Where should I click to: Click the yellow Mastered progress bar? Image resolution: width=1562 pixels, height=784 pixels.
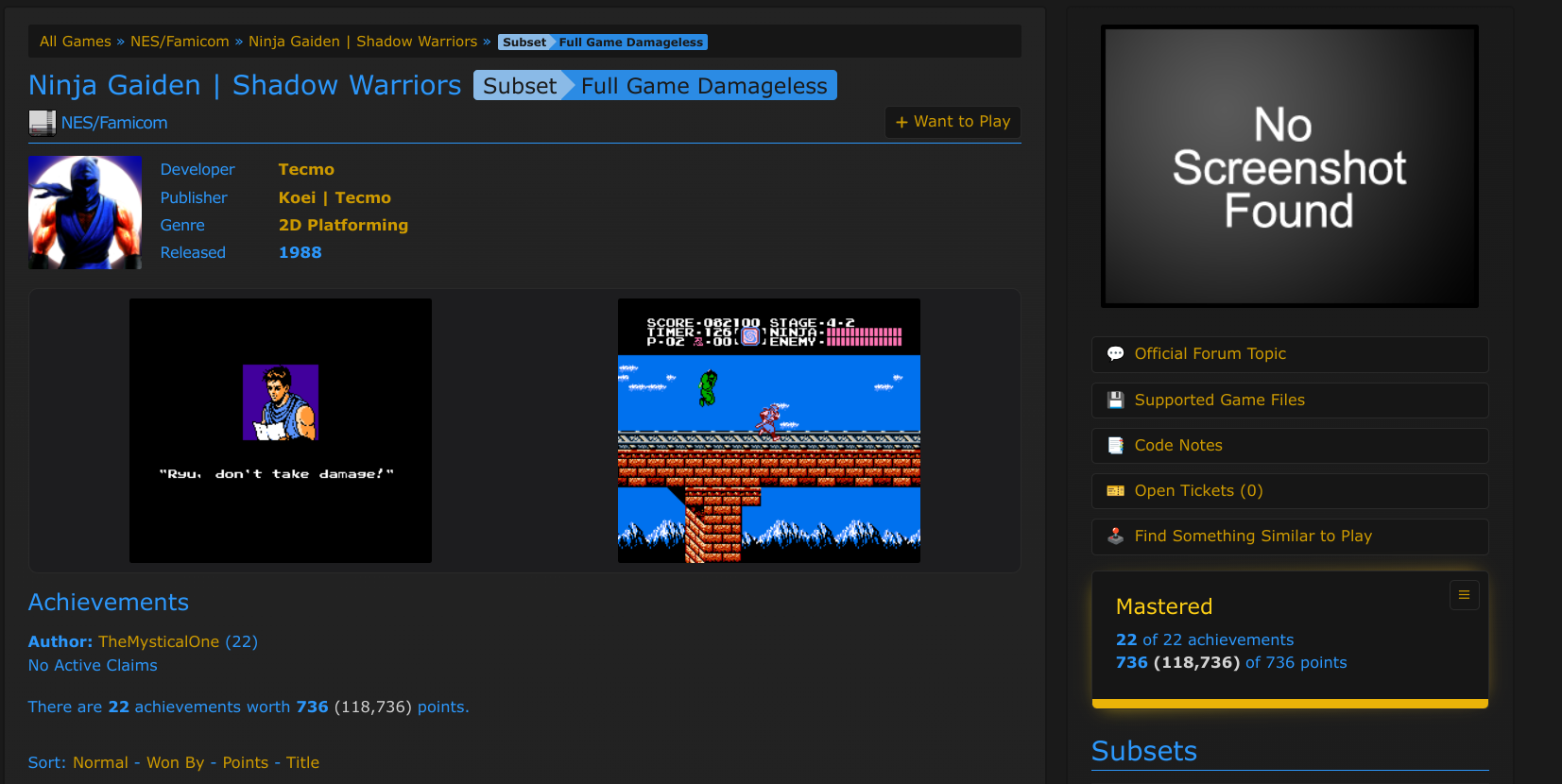(x=1290, y=704)
